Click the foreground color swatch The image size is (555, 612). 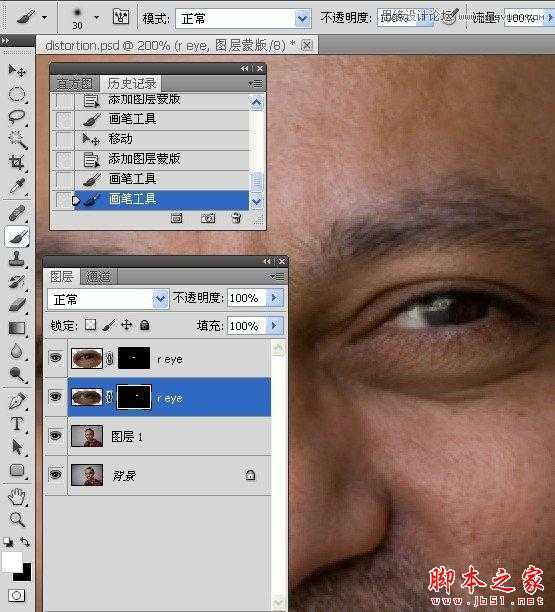point(11,561)
